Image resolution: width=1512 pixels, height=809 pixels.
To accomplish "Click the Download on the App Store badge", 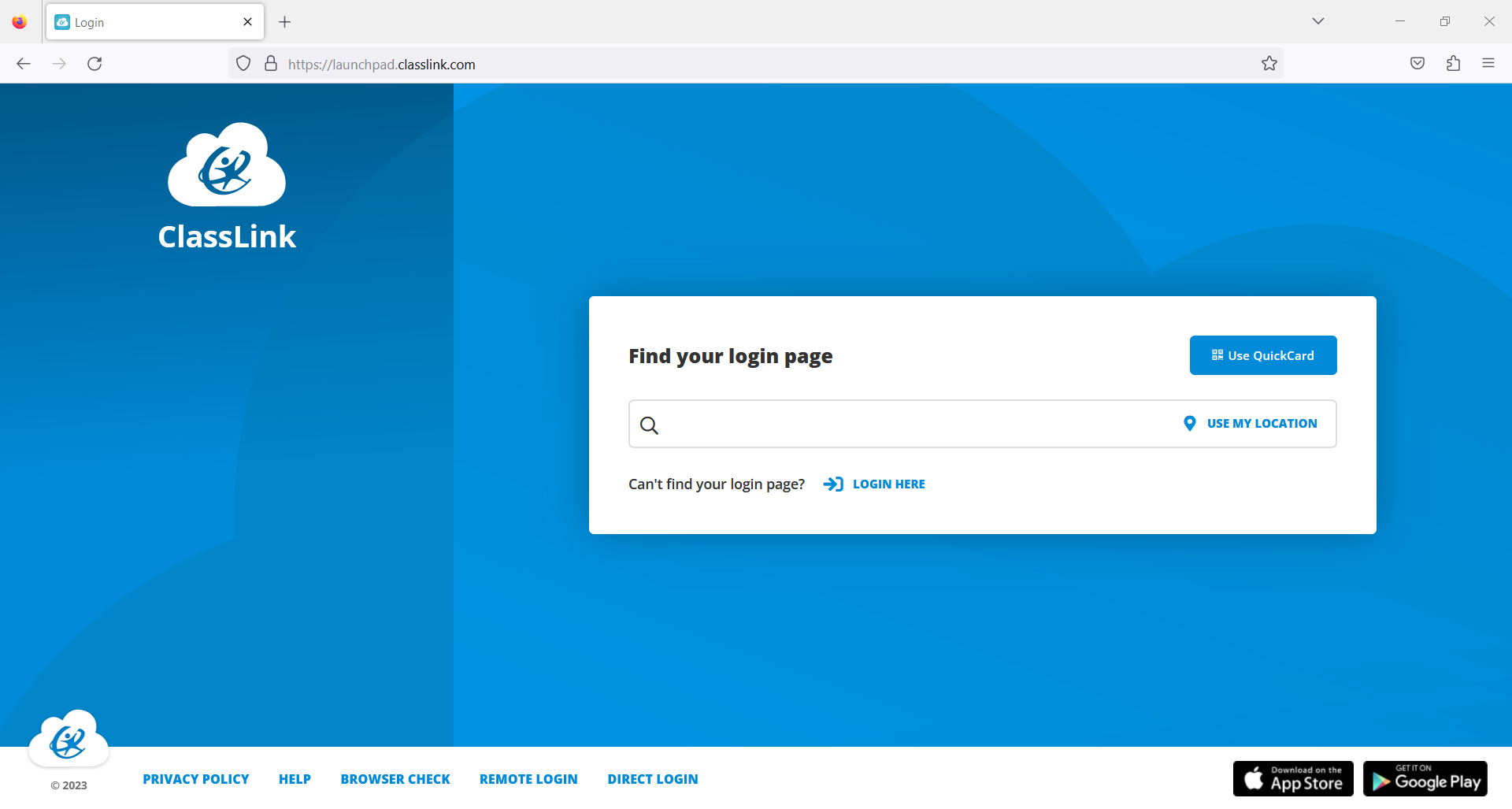I will pyautogui.click(x=1292, y=779).
